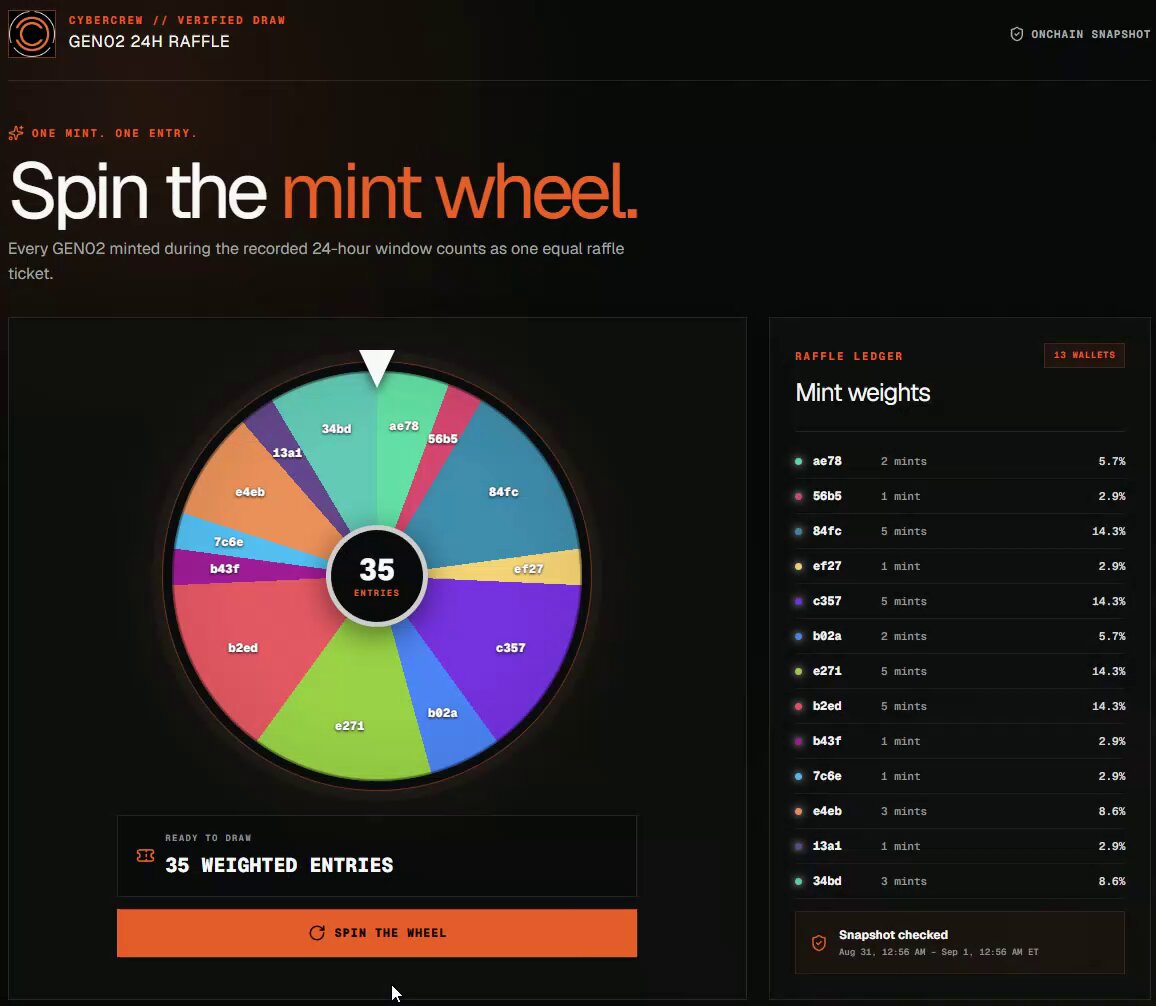1156x1006 pixels.
Task: Click the 84fc teal-blue wheel segment
Action: (505, 490)
